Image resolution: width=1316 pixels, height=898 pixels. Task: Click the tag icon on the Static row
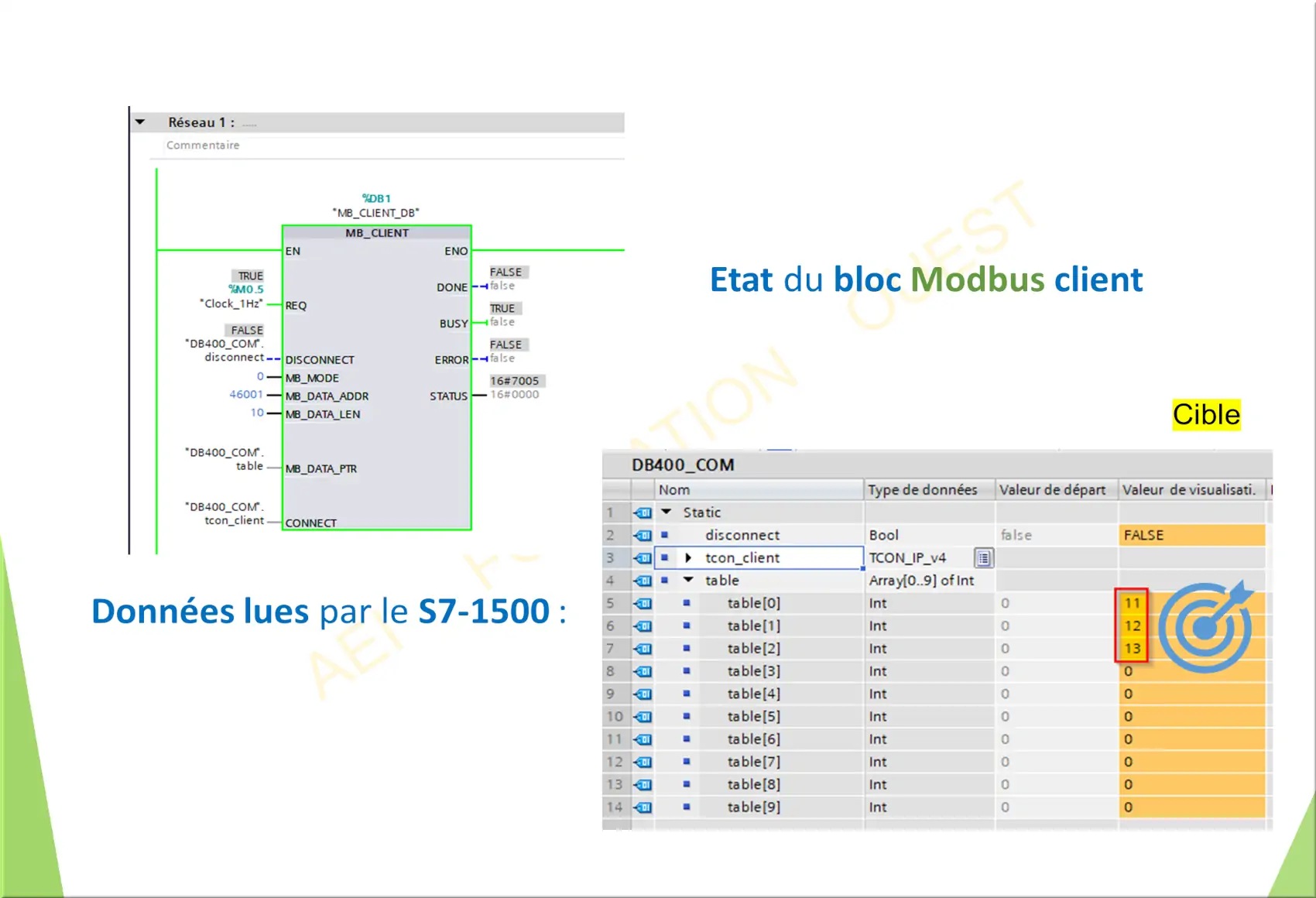click(x=643, y=512)
